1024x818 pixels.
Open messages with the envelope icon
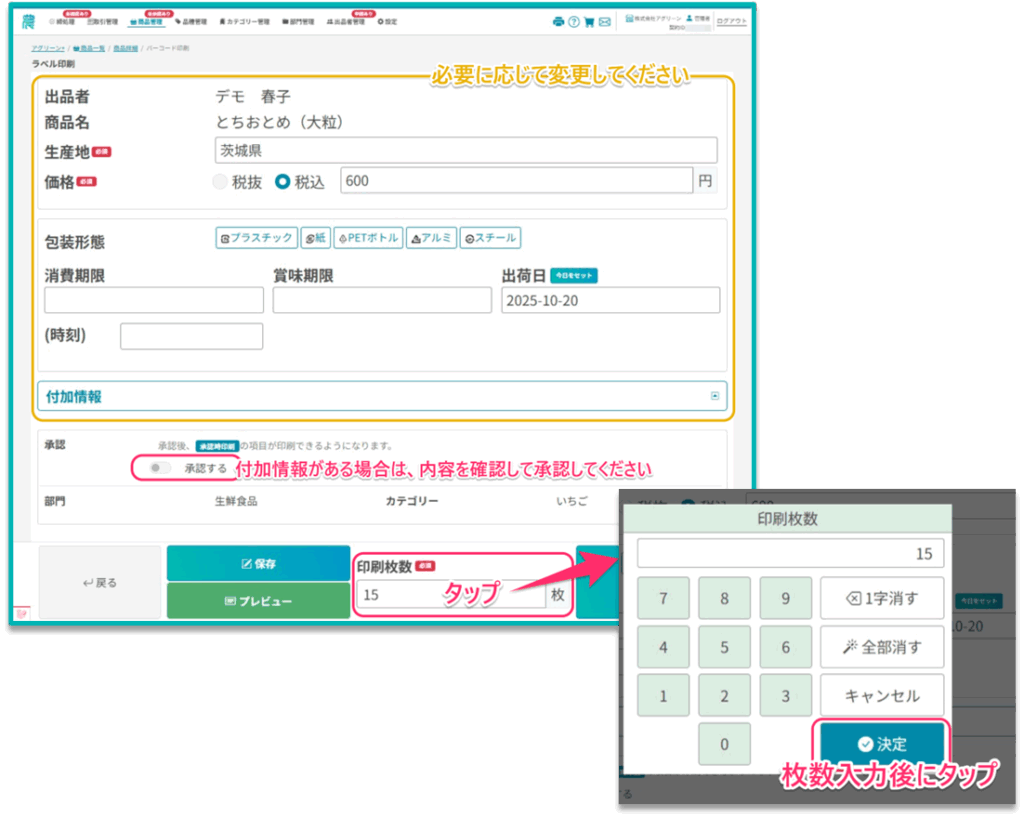[x=605, y=21]
